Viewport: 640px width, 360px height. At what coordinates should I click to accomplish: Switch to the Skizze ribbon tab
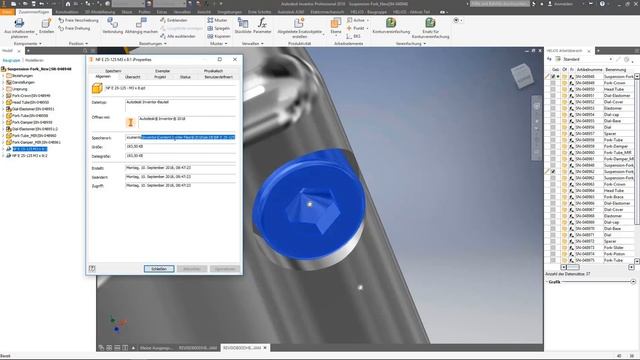(x=127, y=12)
